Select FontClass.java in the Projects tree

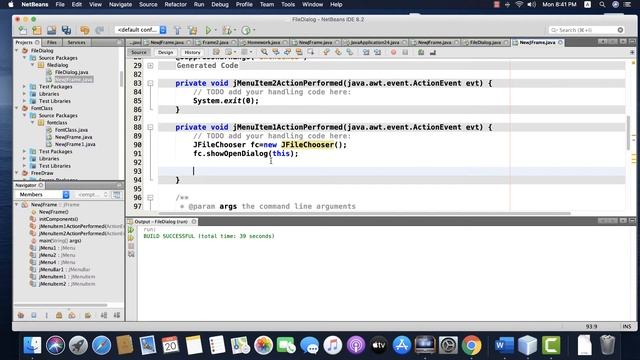[71, 130]
